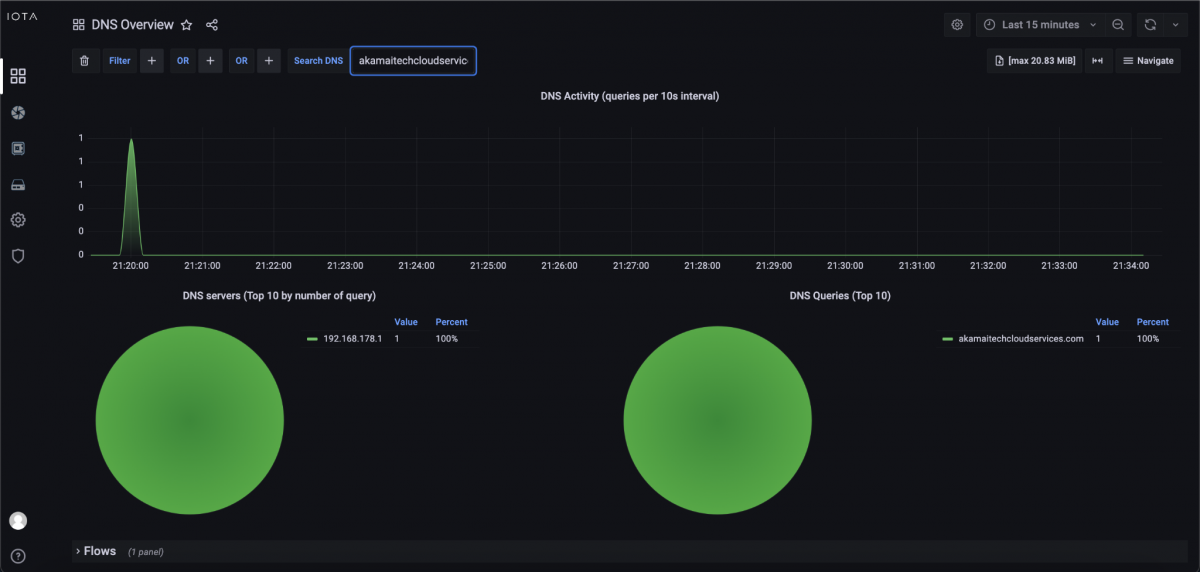Open the storage drive icon in sidebar
Image resolution: width=1200 pixels, height=572 pixels.
(18, 184)
